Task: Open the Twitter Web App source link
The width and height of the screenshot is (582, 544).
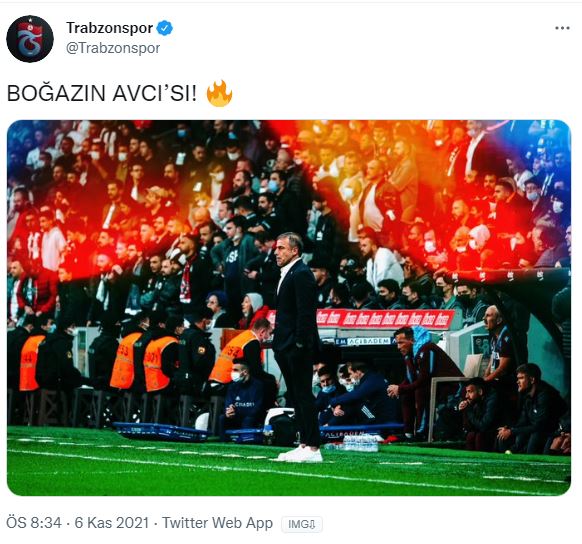Action: (218, 522)
